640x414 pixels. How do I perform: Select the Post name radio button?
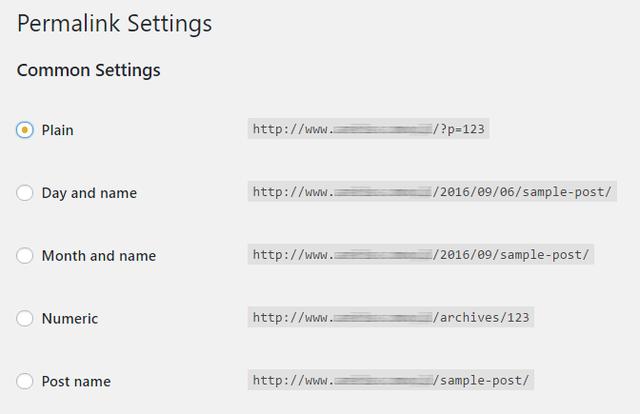pos(25,381)
